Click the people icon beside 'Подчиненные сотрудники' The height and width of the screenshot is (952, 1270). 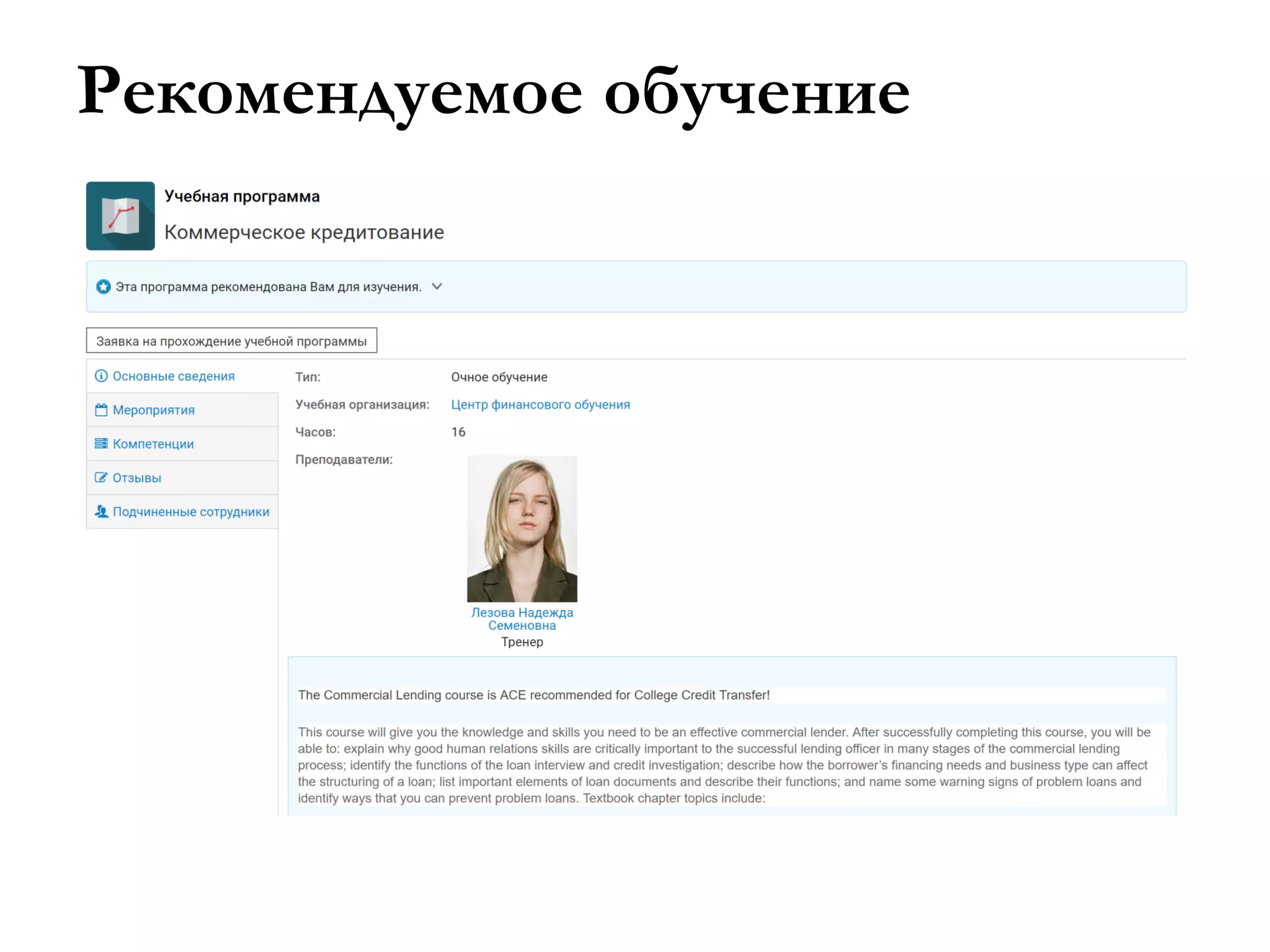(101, 511)
